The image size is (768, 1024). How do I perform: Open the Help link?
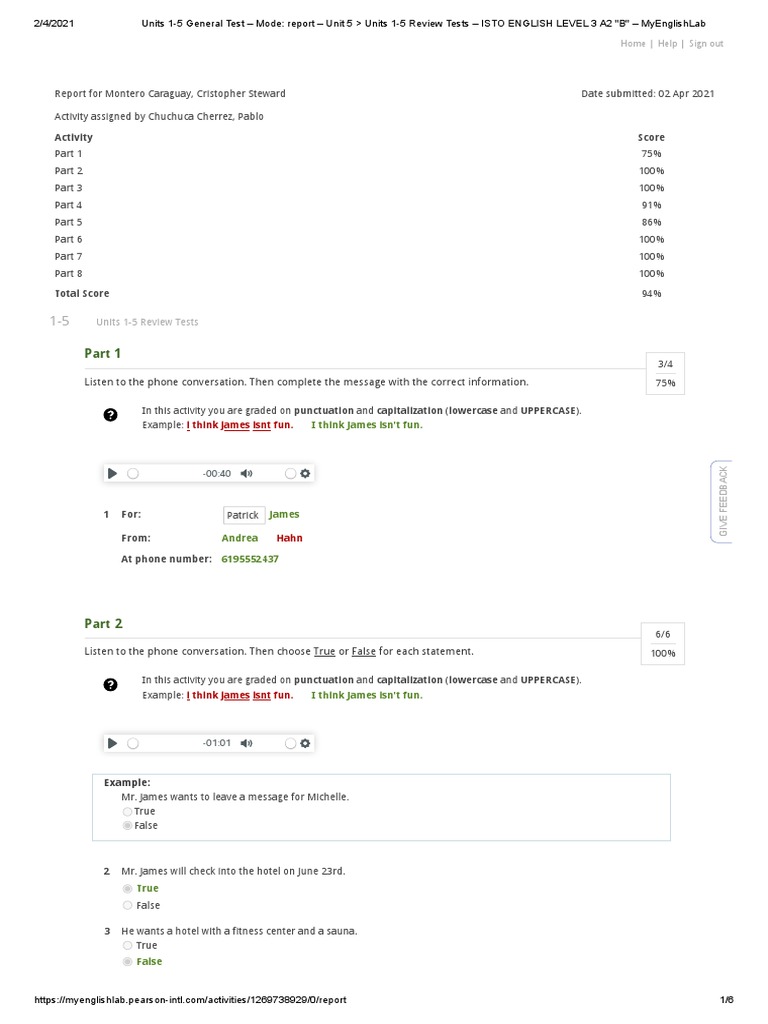point(667,44)
